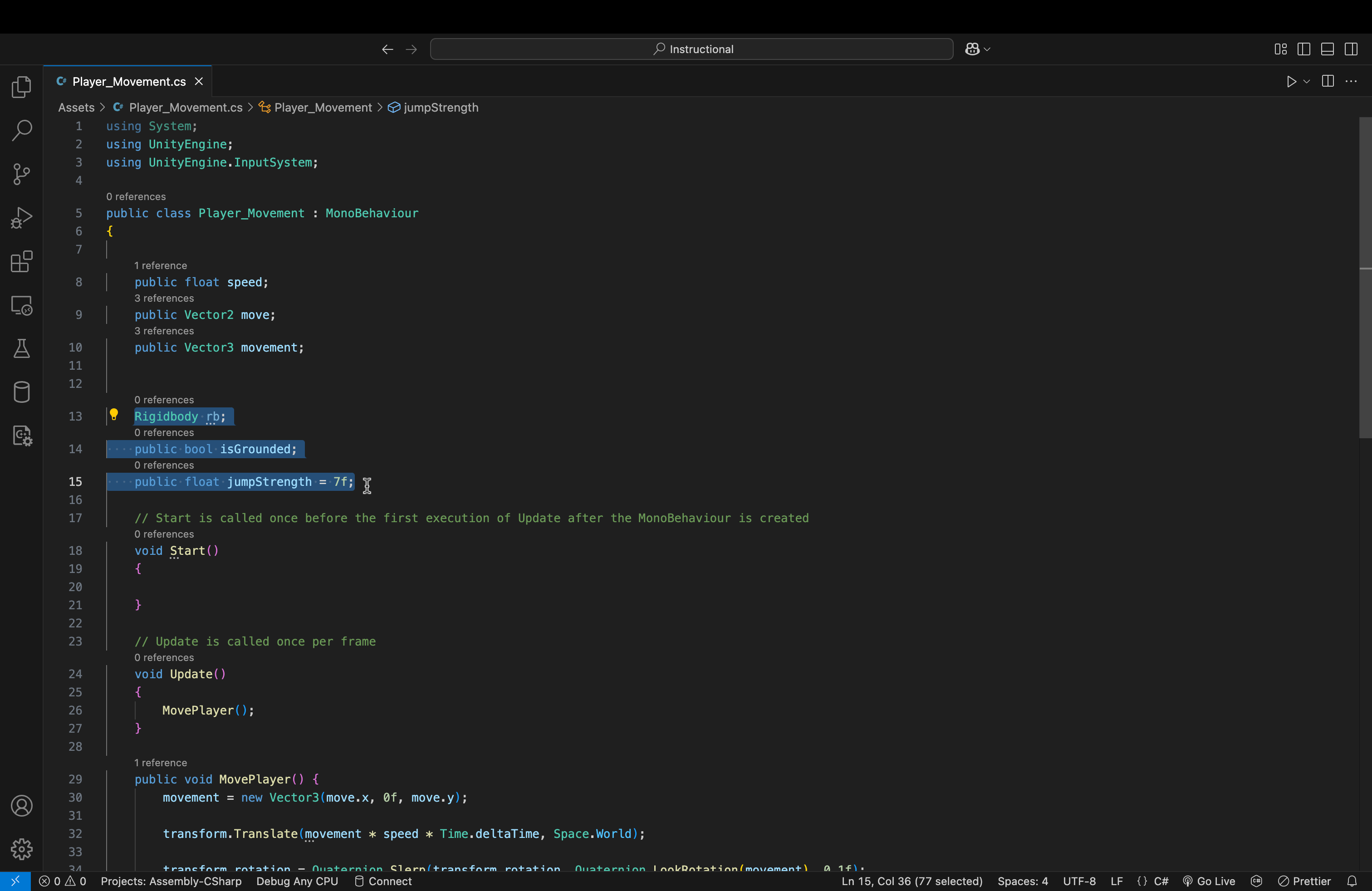This screenshot has height=891, width=1372.
Task: Click jumpStrength in the breadcrumb
Action: (441, 107)
